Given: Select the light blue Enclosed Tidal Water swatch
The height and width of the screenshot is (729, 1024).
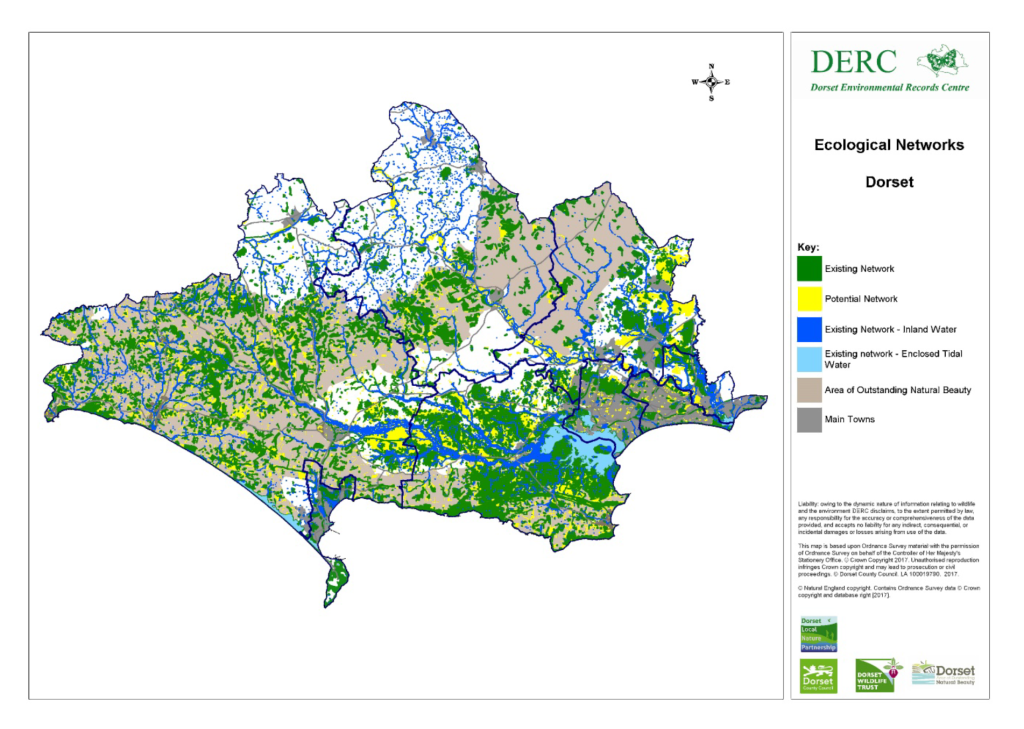Looking at the screenshot, I should 808,359.
